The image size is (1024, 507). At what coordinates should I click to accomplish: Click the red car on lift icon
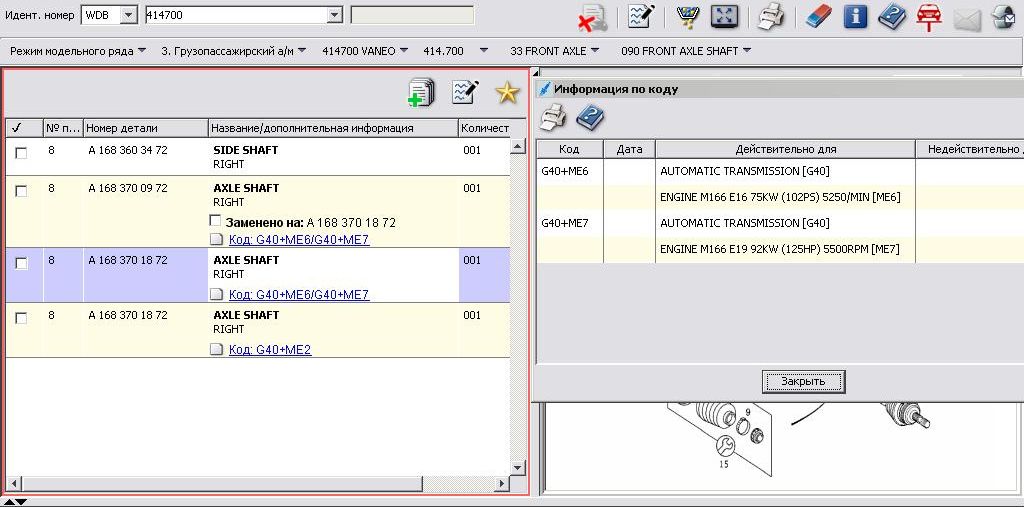point(929,16)
